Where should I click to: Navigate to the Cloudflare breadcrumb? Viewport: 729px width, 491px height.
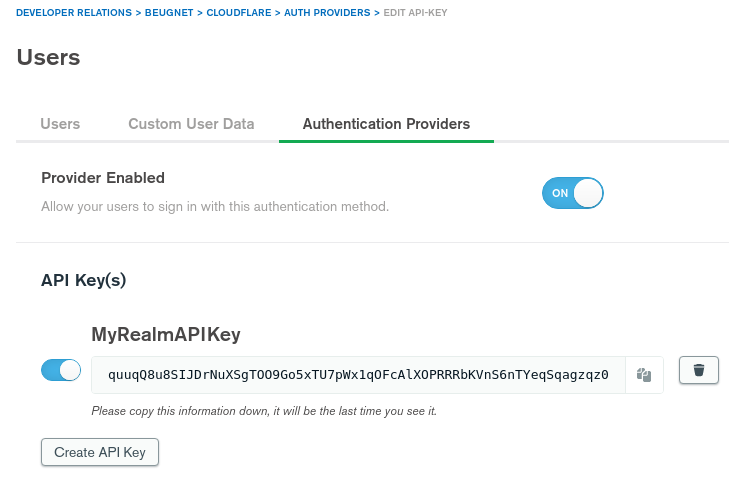click(x=239, y=13)
